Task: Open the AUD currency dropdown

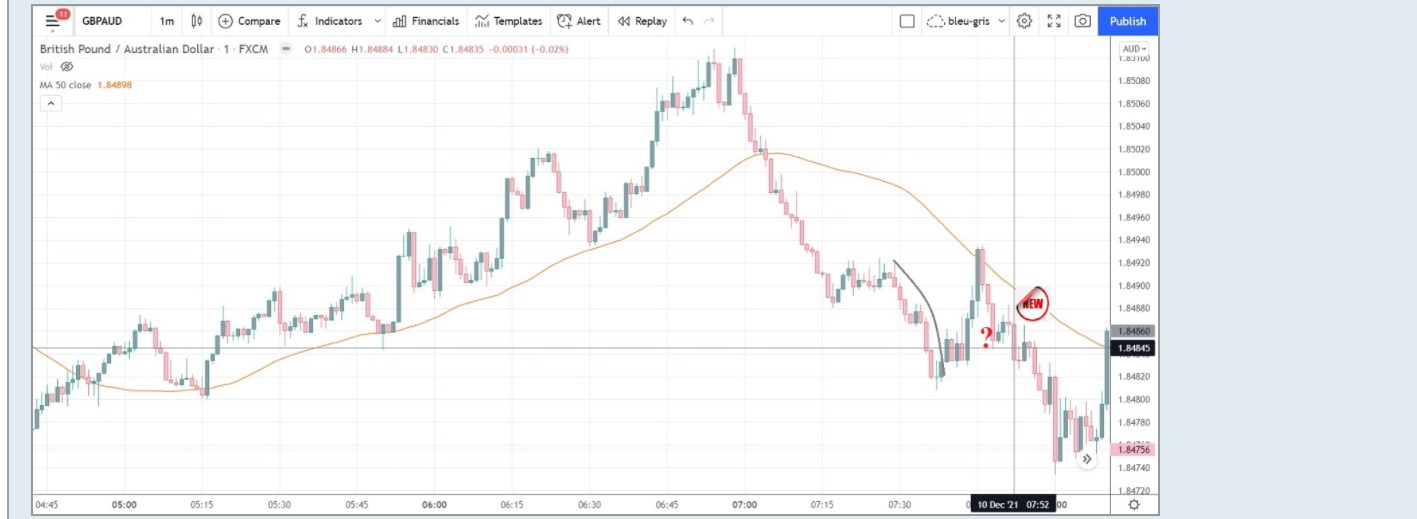Action: point(1134,49)
